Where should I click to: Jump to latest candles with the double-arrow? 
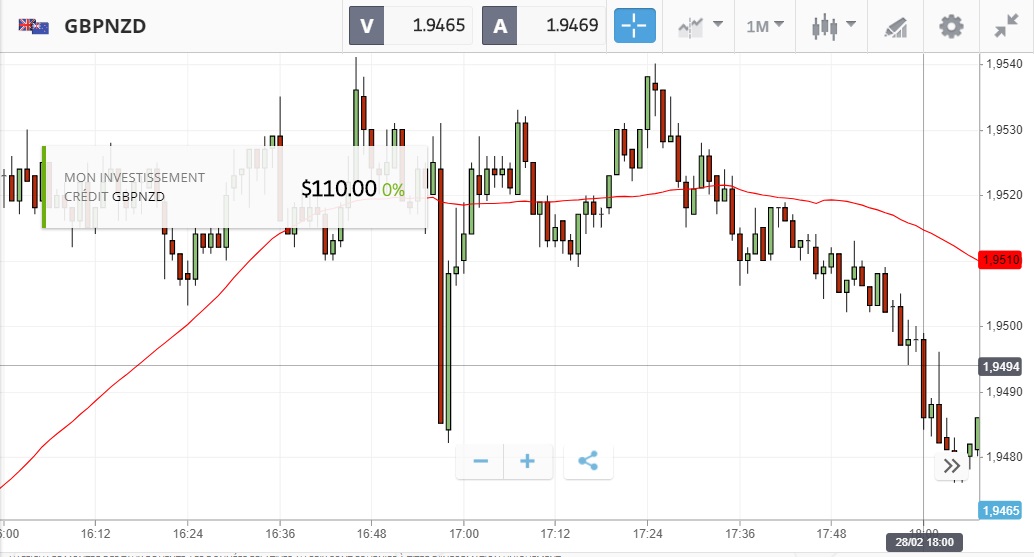coord(952,465)
